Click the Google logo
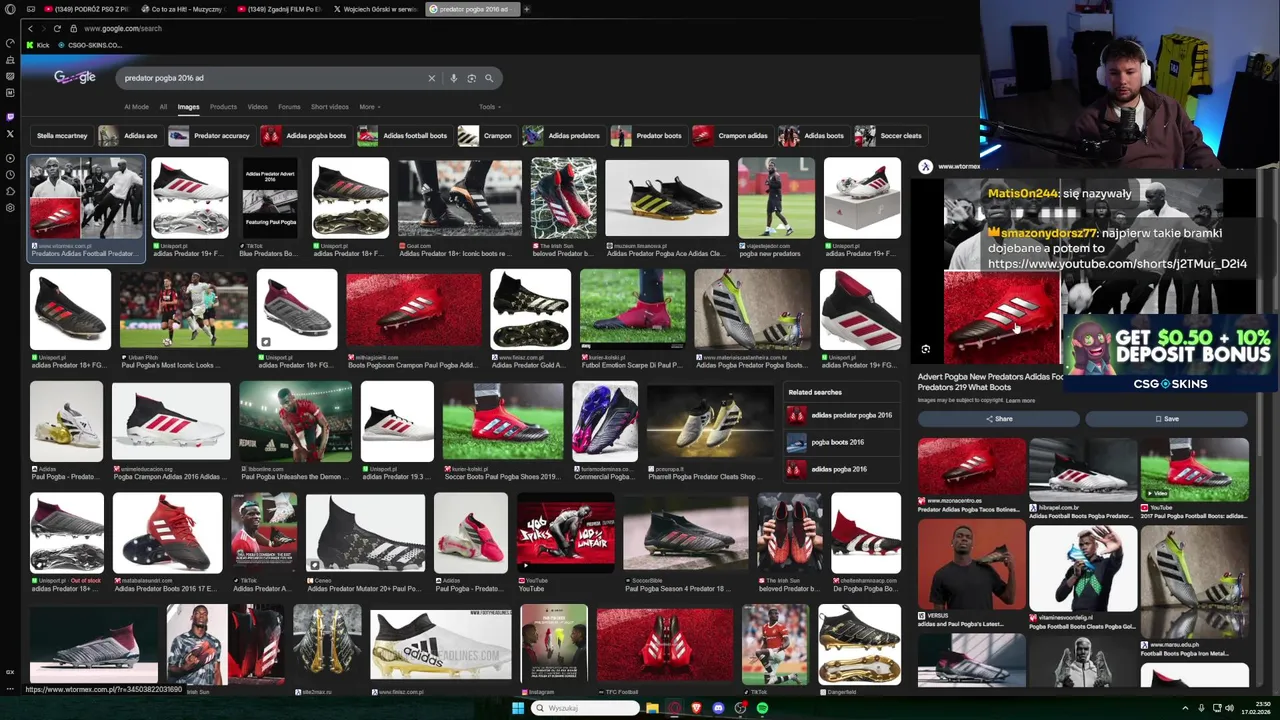The image size is (1280, 720). coord(75,77)
